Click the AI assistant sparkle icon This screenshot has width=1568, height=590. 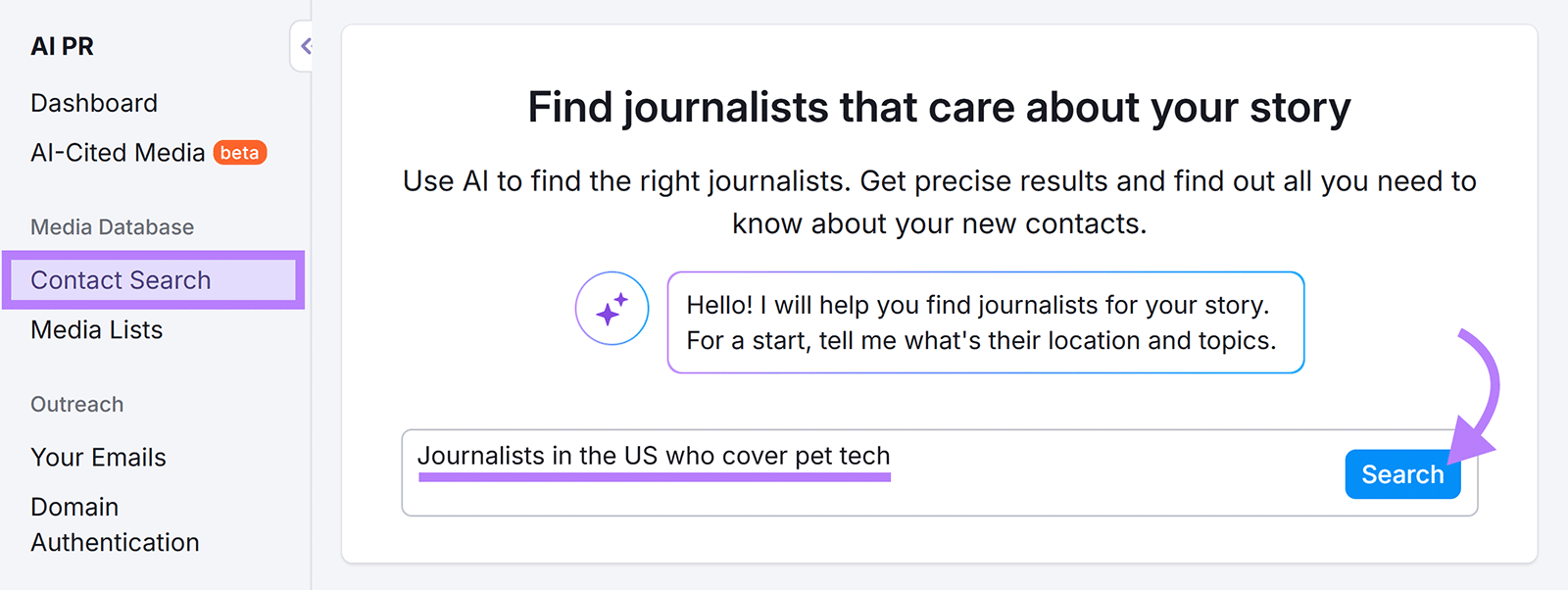pos(611,308)
